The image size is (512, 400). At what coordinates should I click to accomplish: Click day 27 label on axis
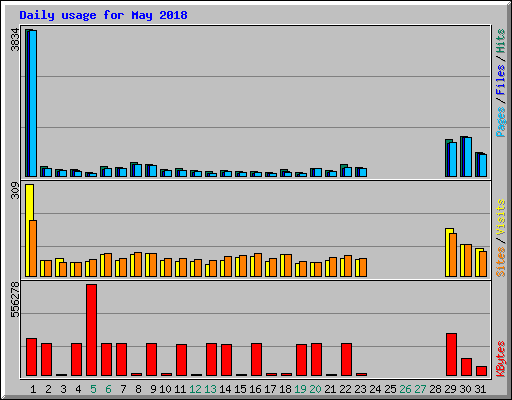[420, 389]
